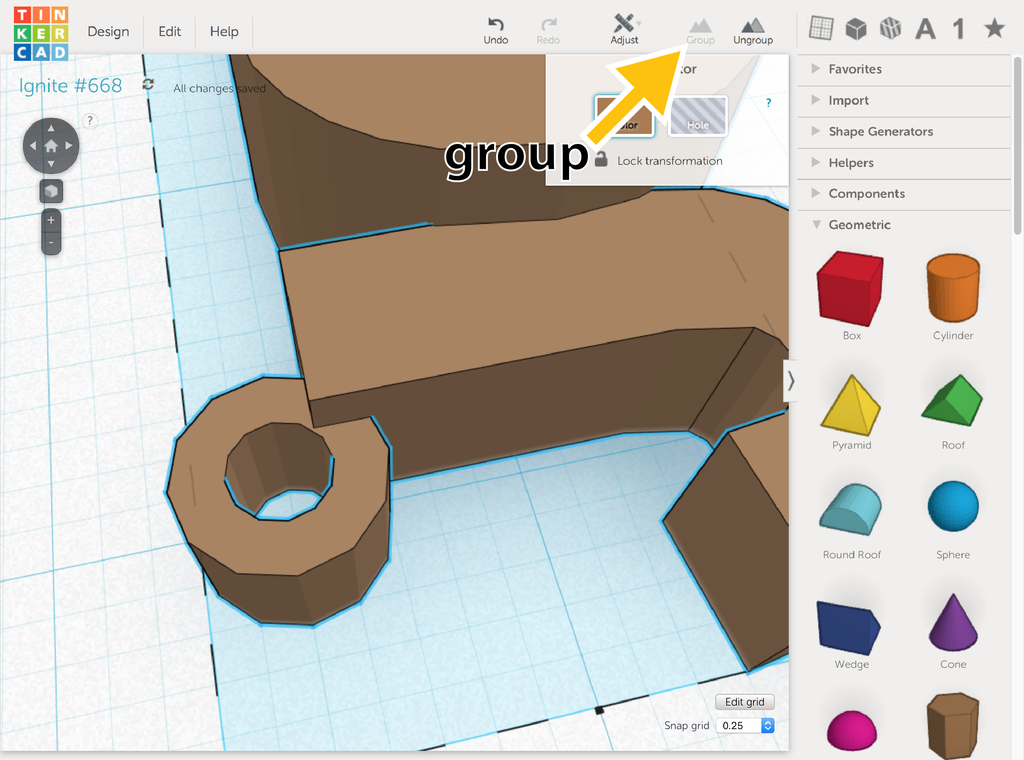The width and height of the screenshot is (1024, 760).
Task: Click the Edit grid button
Action: pos(744,702)
